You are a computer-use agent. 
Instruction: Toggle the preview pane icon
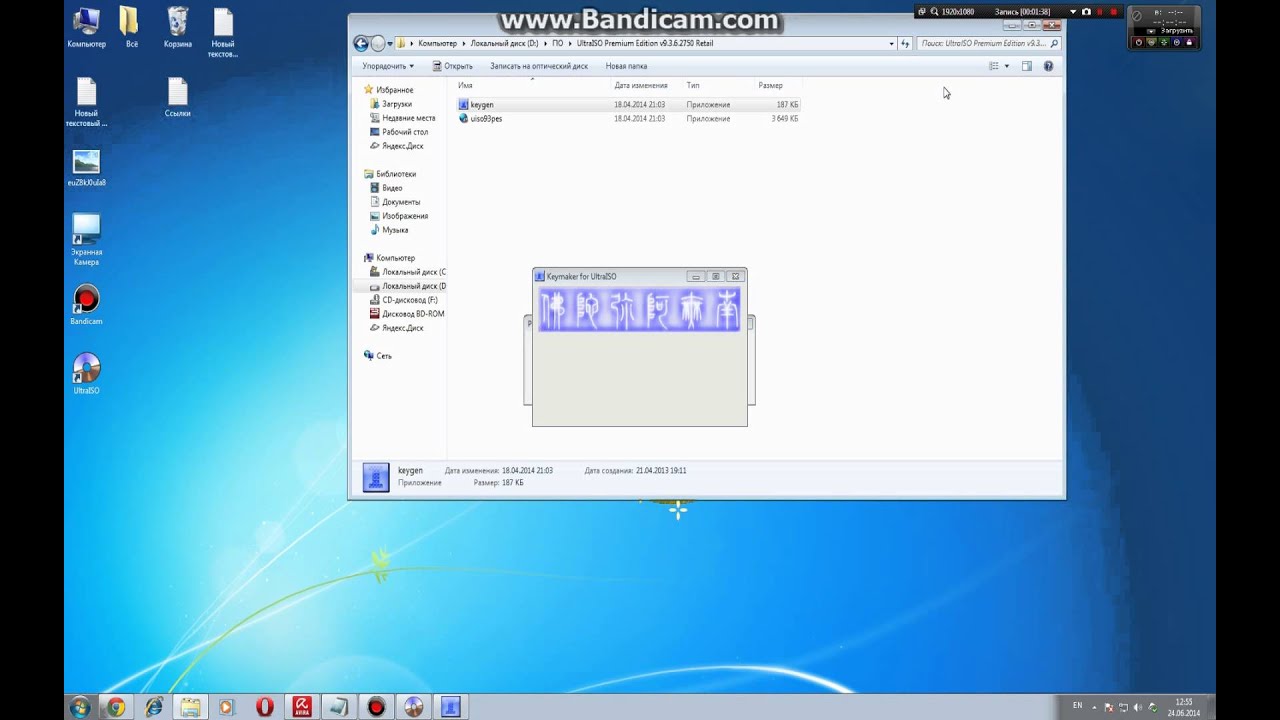(x=1027, y=66)
